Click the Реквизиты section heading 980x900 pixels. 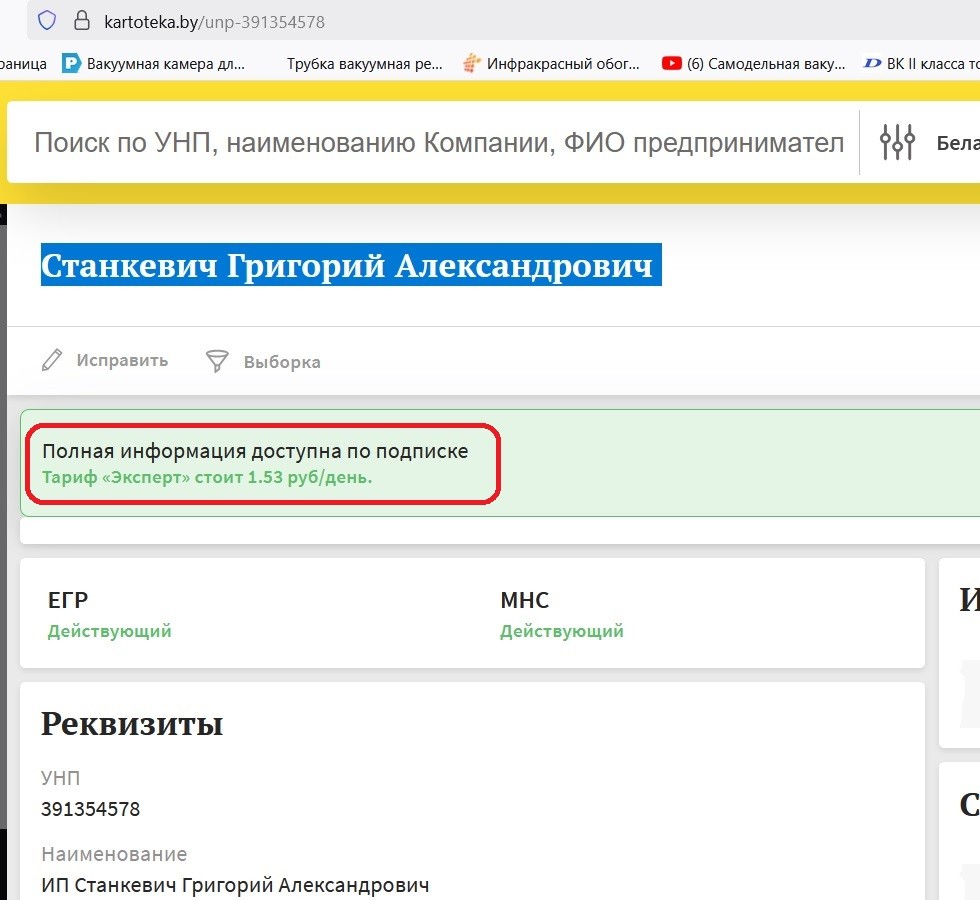tap(132, 723)
